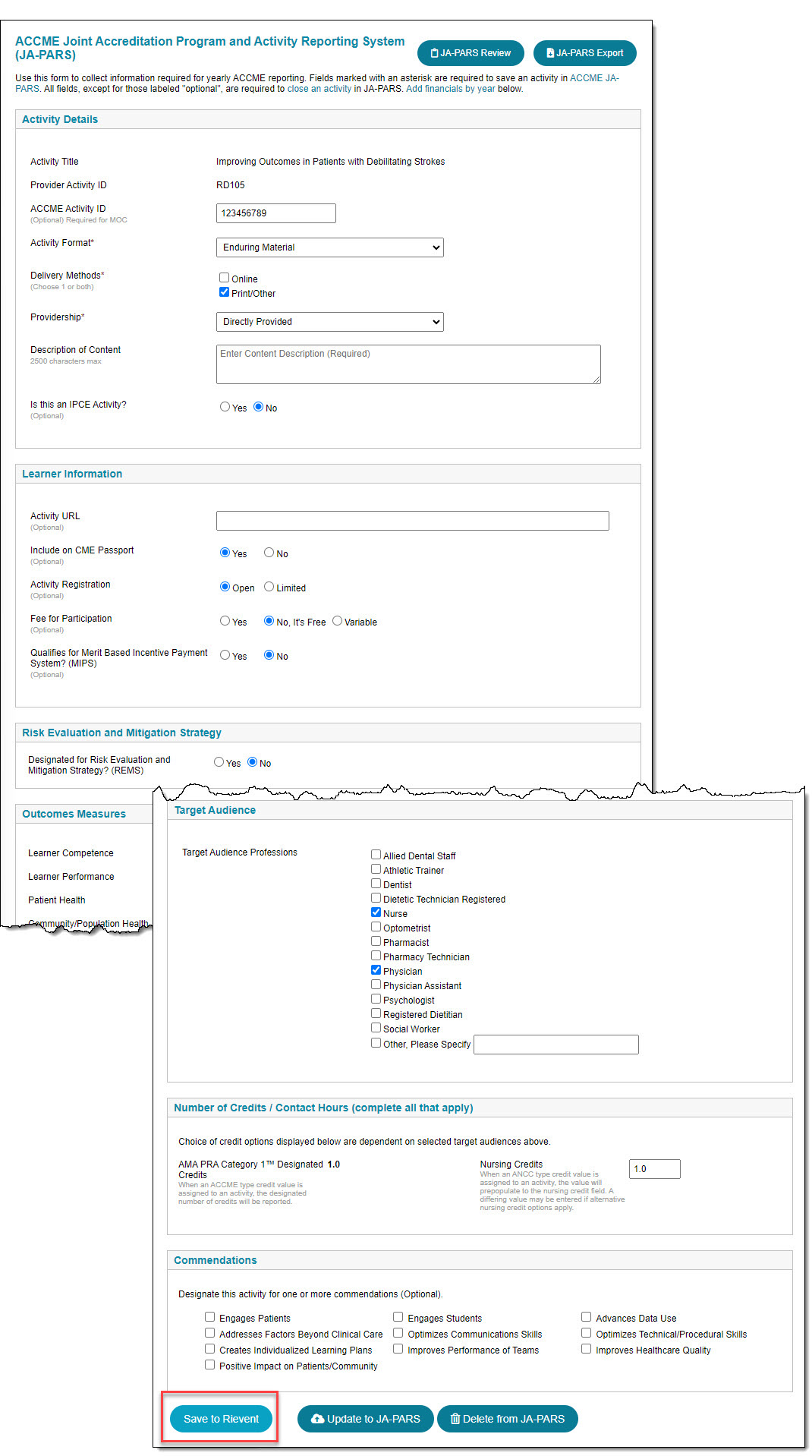Viewport: 812px width, 1456px height.
Task: Check Optimizes Technical/Procedural Skills
Action: (x=586, y=1333)
